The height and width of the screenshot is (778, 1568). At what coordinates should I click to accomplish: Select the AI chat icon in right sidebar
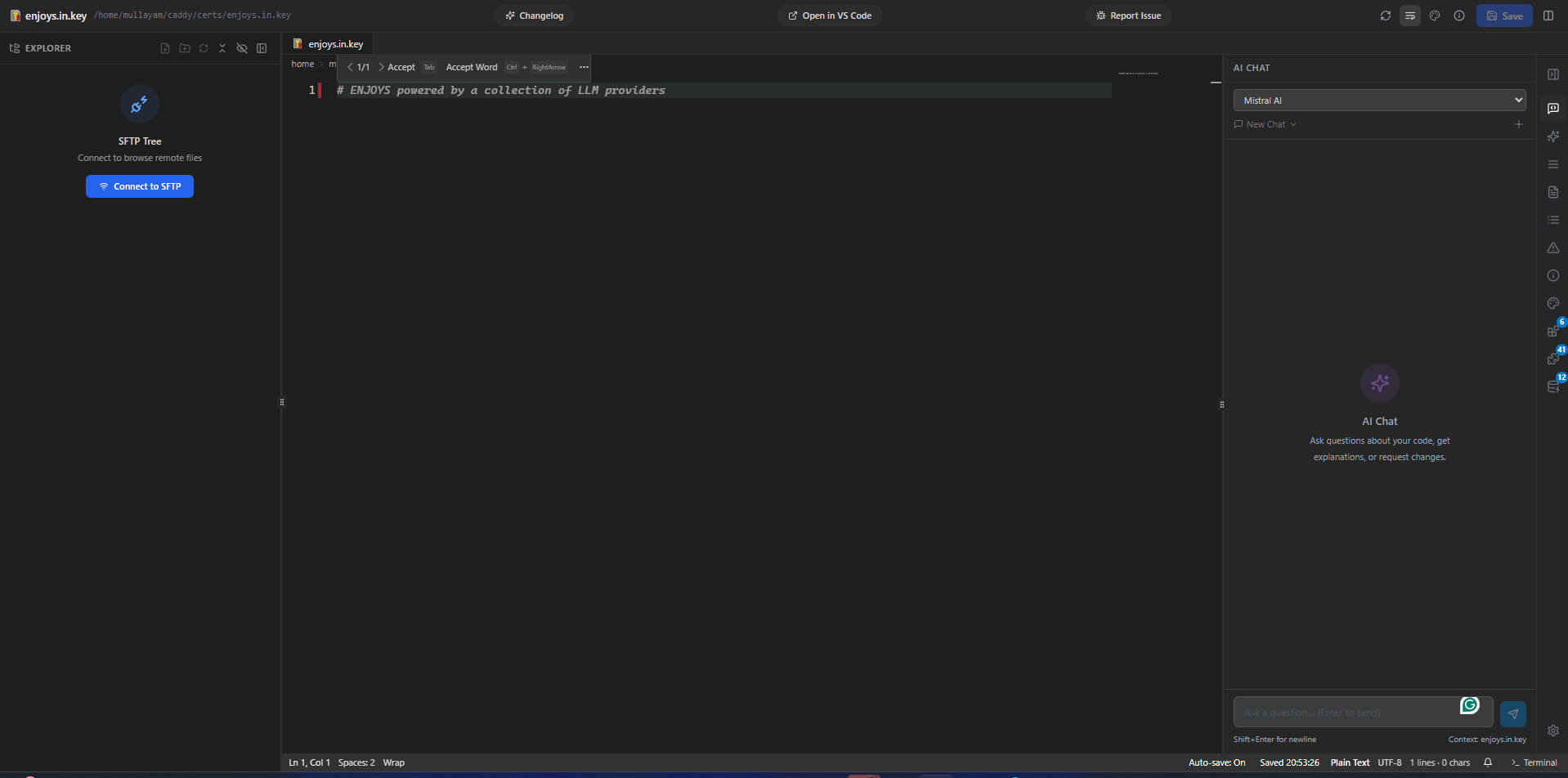[x=1553, y=109]
